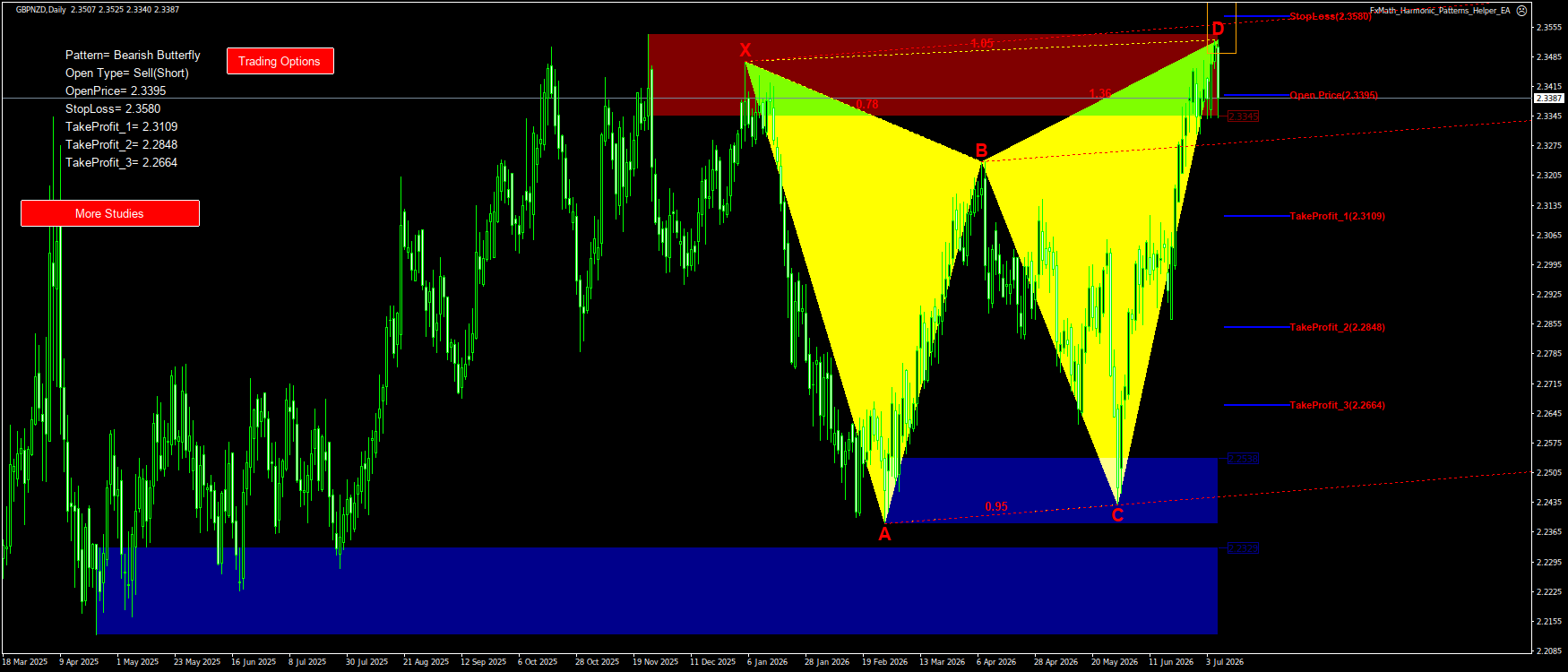Viewport: 1568px width, 672px height.
Task: Click the 'StopLoss= 2.3580' info line
Action: pyautogui.click(x=113, y=108)
